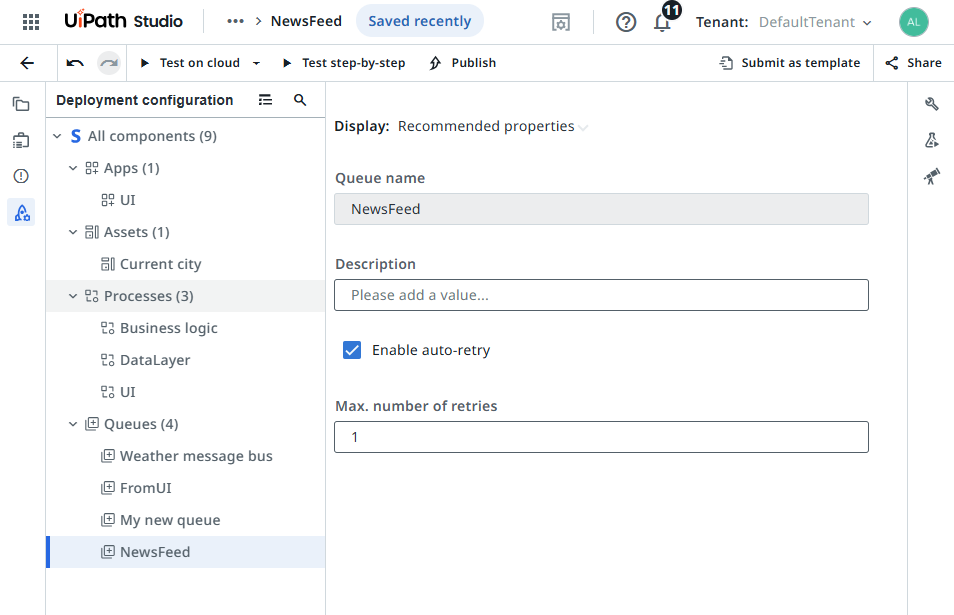
Task: Collapse the Assets (1) group
Action: (x=73, y=232)
